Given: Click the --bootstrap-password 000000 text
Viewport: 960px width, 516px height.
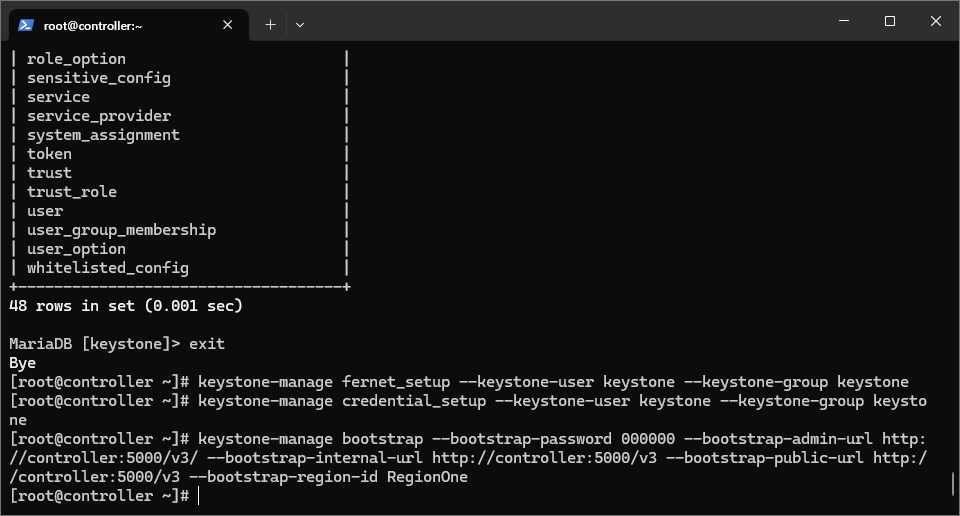Looking at the screenshot, I should [x=553, y=439].
